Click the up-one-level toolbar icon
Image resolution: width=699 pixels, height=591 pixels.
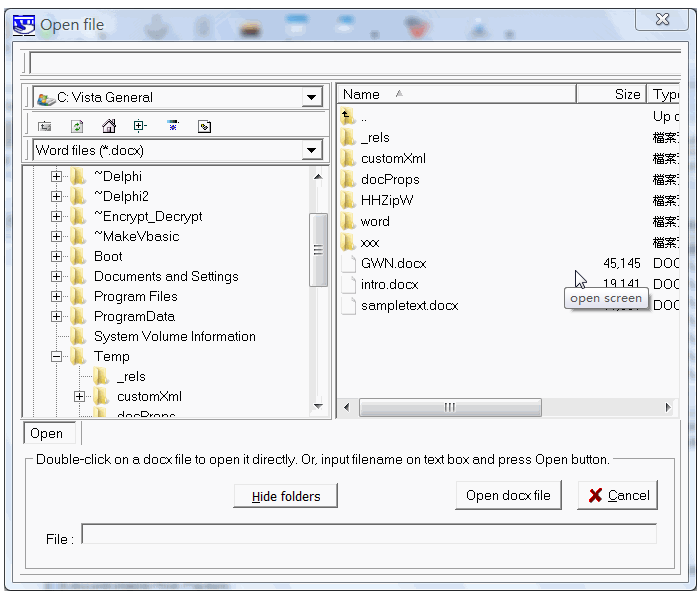[x=45, y=127]
